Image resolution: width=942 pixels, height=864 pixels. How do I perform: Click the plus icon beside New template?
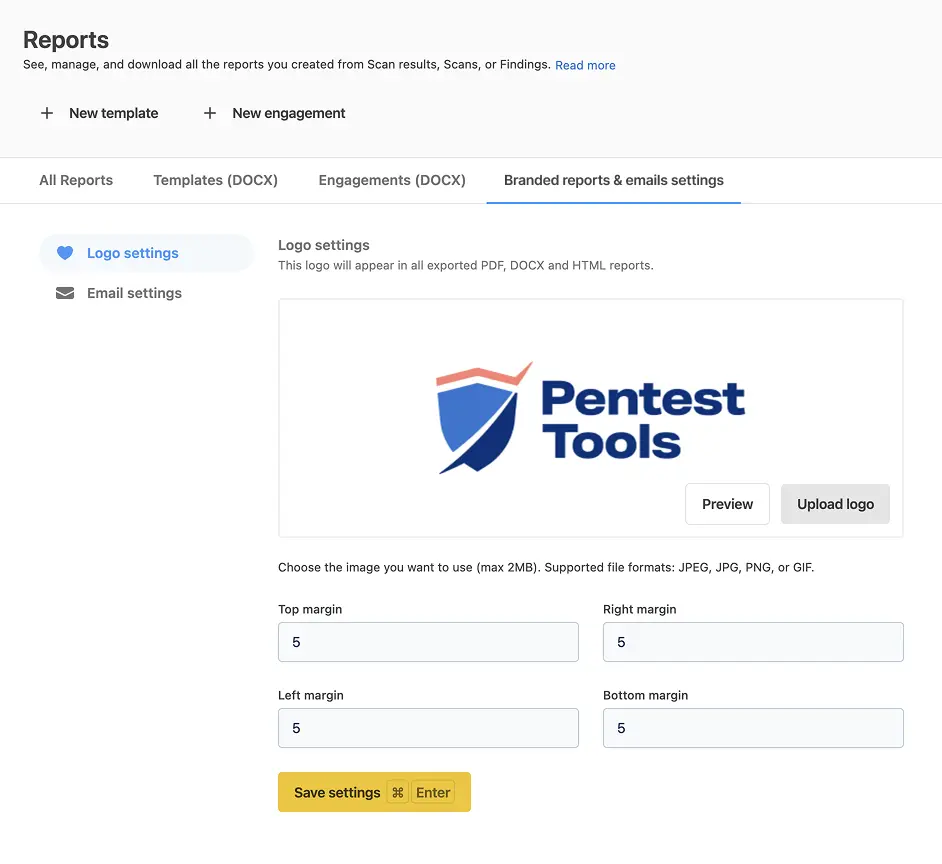click(x=47, y=113)
